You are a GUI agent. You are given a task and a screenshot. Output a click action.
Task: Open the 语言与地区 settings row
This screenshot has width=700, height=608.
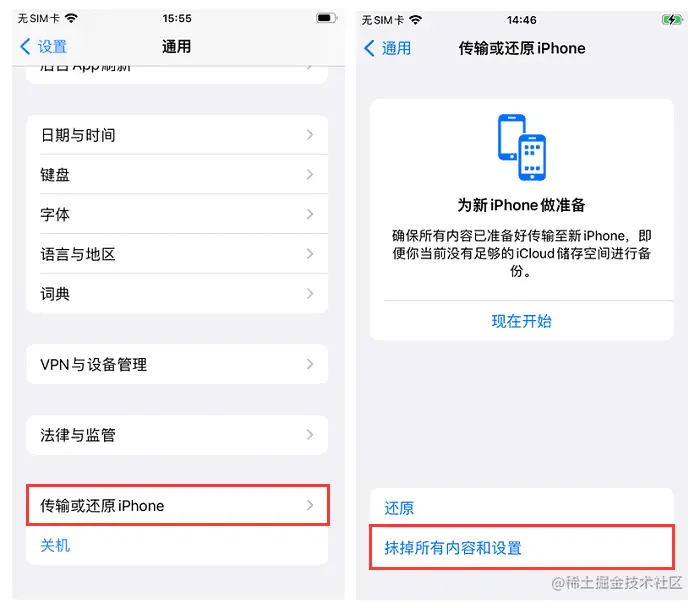click(x=177, y=254)
